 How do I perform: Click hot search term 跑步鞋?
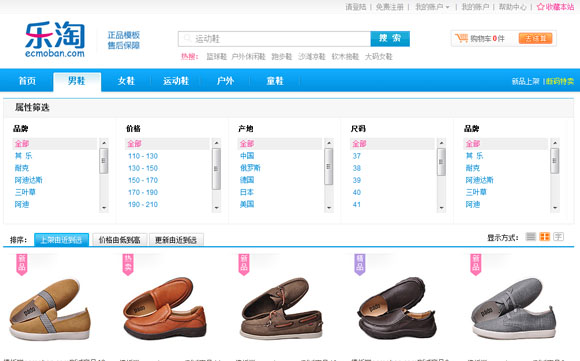click(x=281, y=57)
